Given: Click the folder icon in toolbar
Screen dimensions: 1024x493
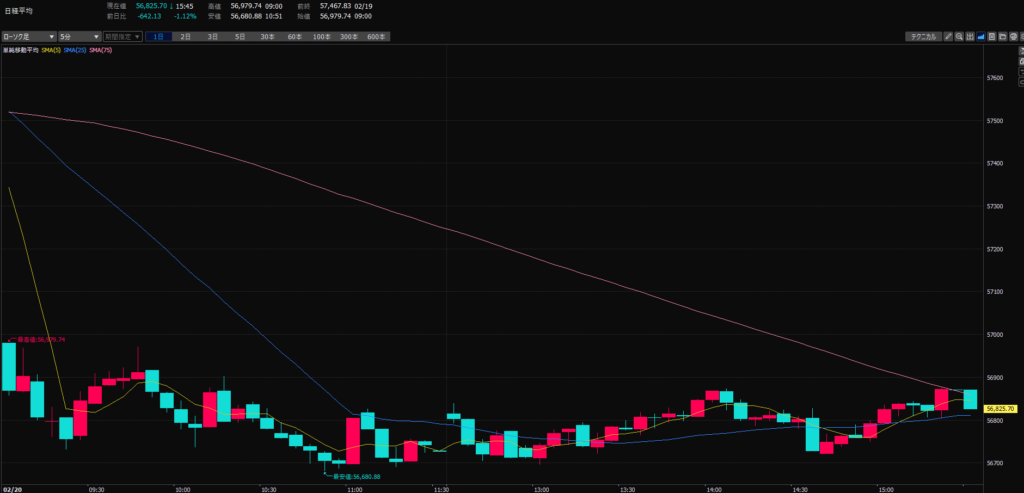Looking at the screenshot, I should (1003, 37).
